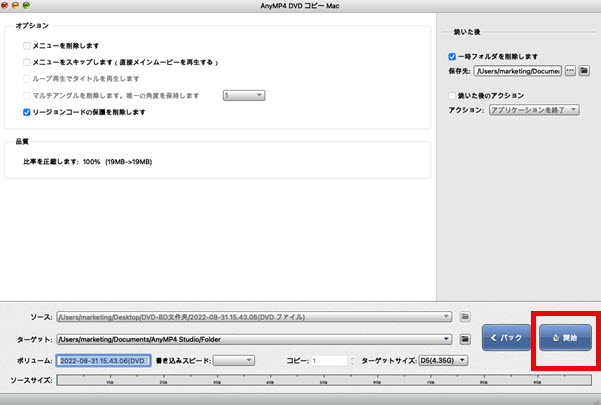The image size is (601, 405).
Task: Uncheck '一時フォルダを削除します' checkbox
Action: coord(452,57)
